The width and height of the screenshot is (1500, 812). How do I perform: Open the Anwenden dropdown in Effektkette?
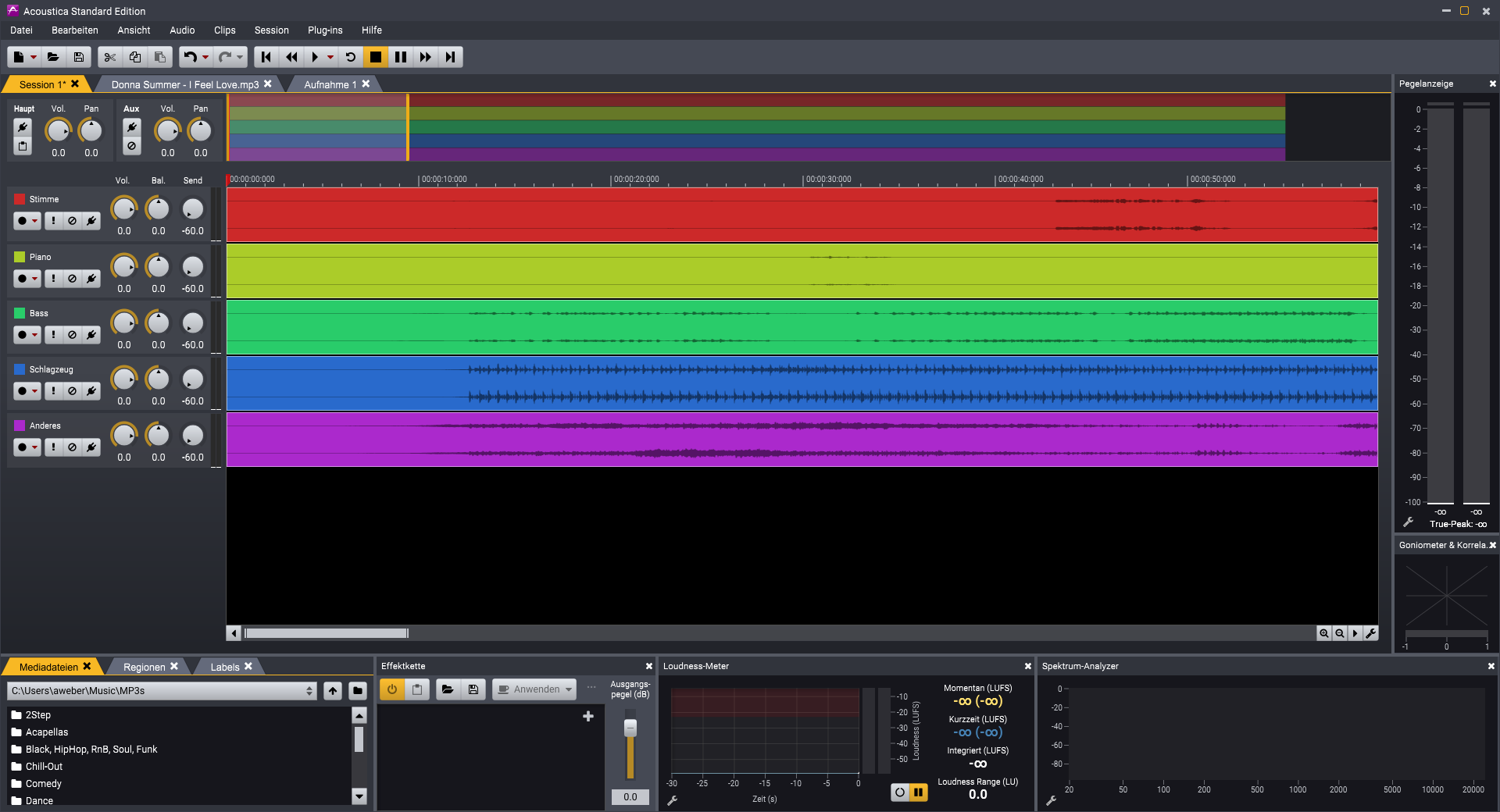pos(569,689)
